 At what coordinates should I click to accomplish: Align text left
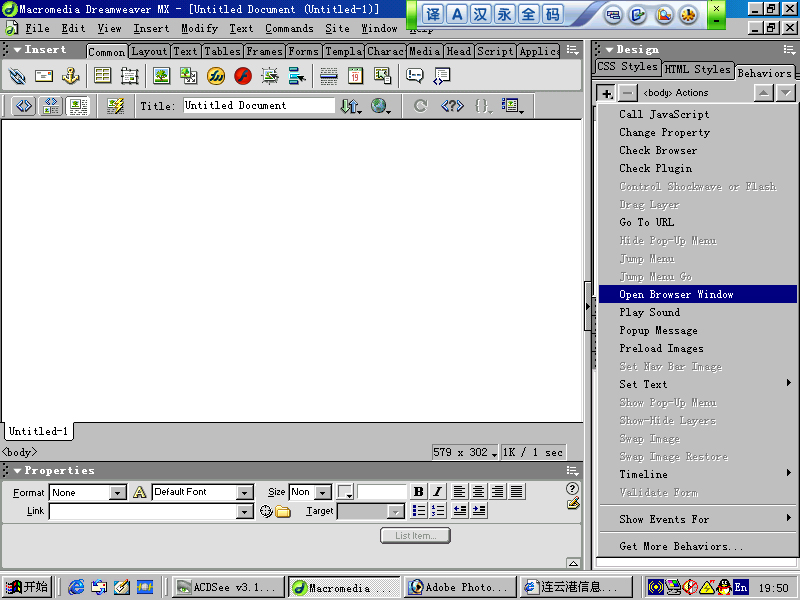(459, 491)
